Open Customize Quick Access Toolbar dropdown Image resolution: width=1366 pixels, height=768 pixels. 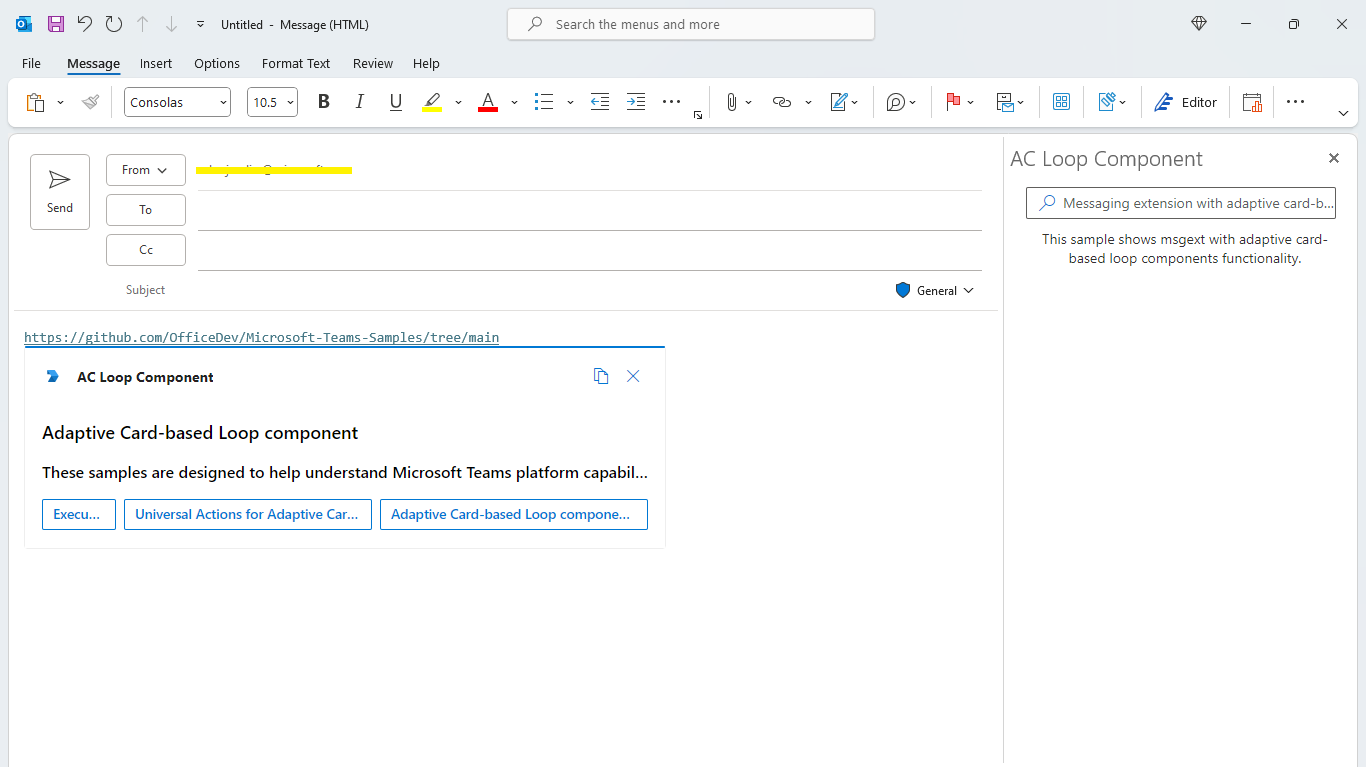click(200, 24)
